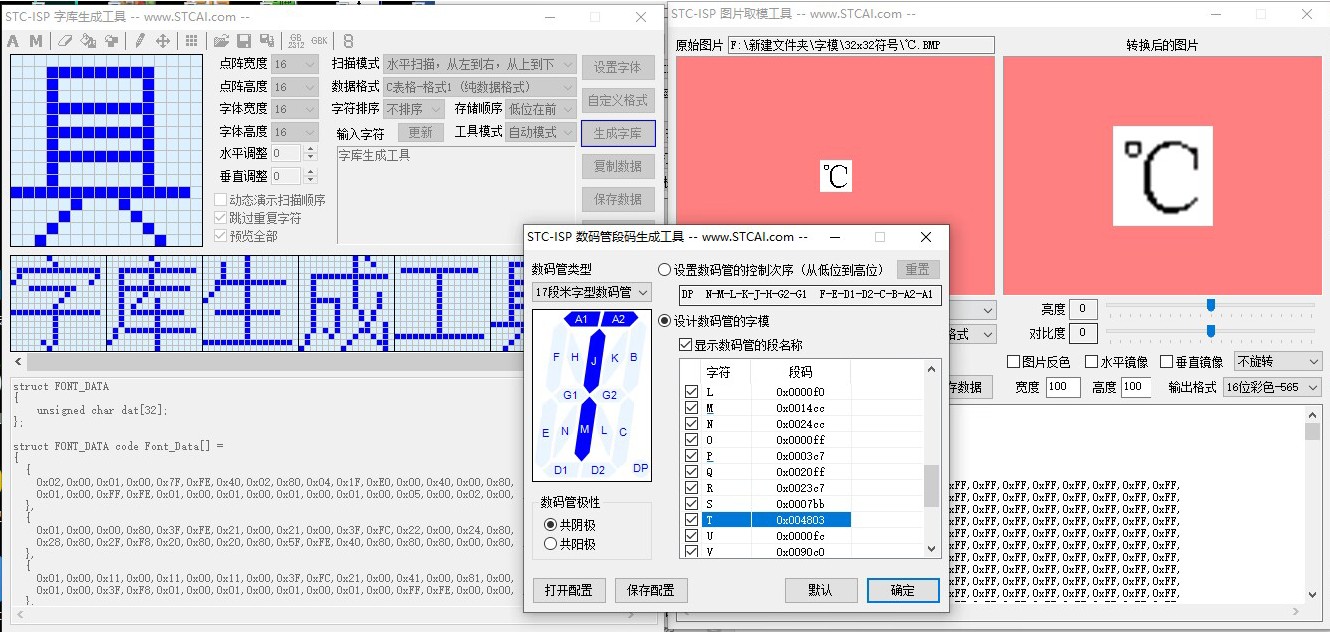Click the segment table vertical scrollbar thumb

[932, 486]
